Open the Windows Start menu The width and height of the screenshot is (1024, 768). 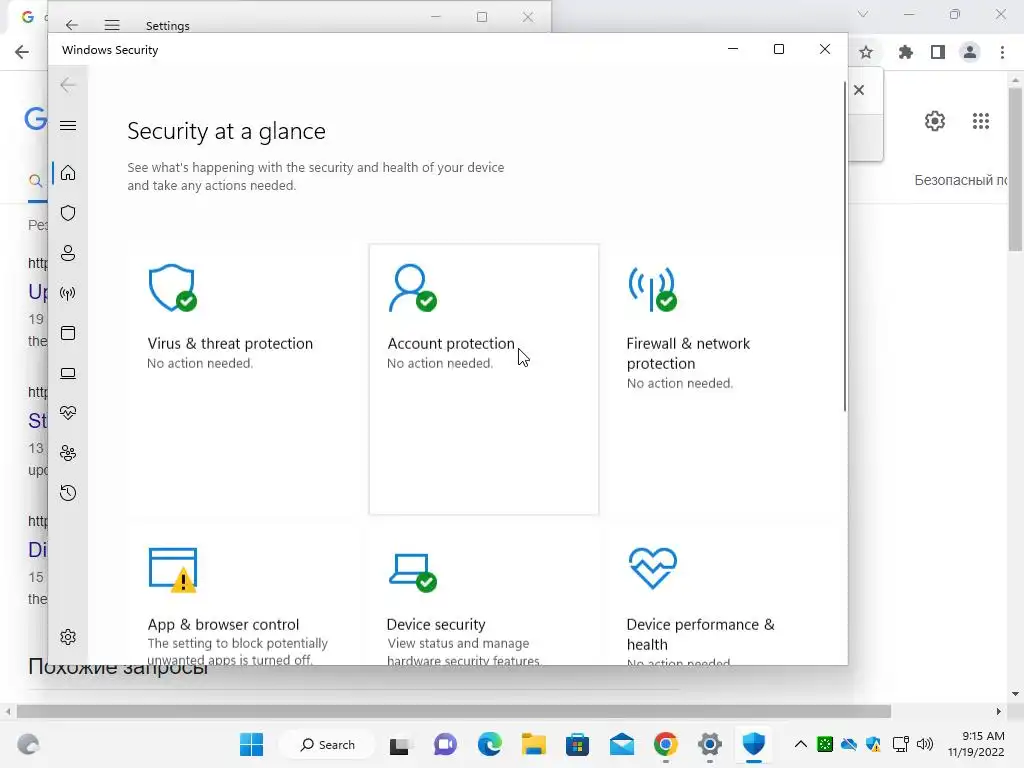[x=251, y=744]
